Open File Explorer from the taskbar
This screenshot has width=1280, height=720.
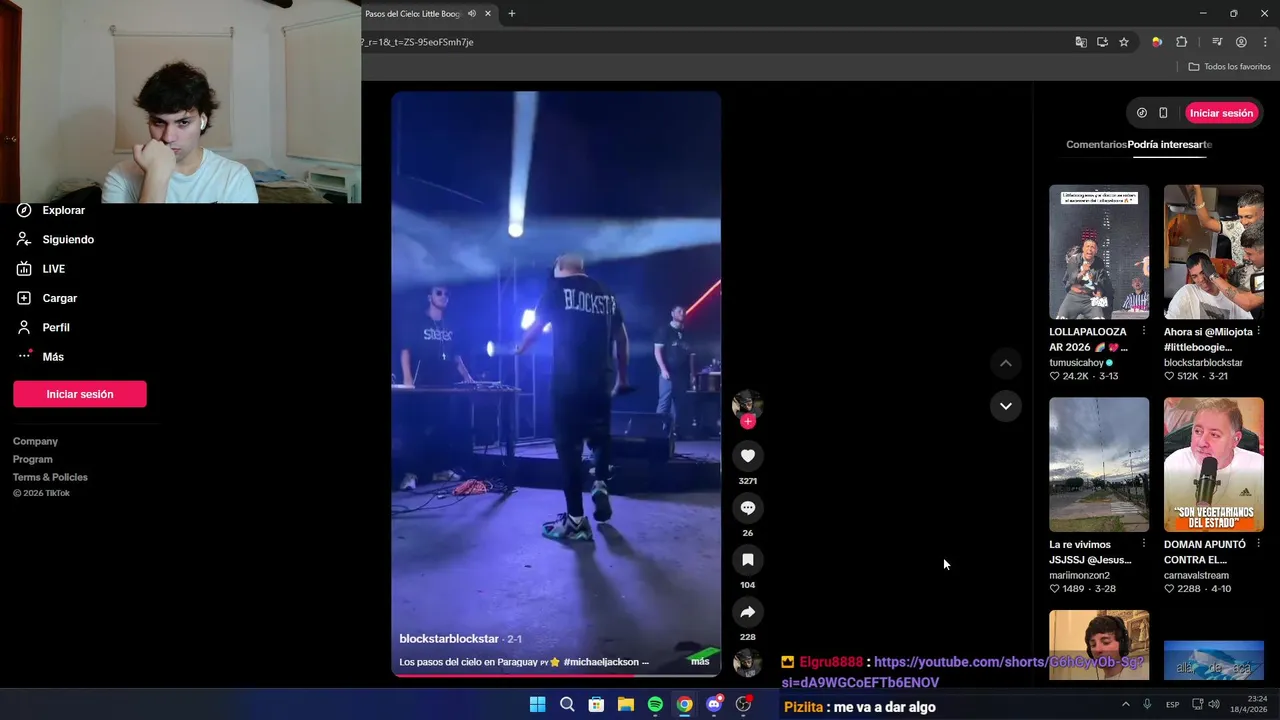click(626, 704)
